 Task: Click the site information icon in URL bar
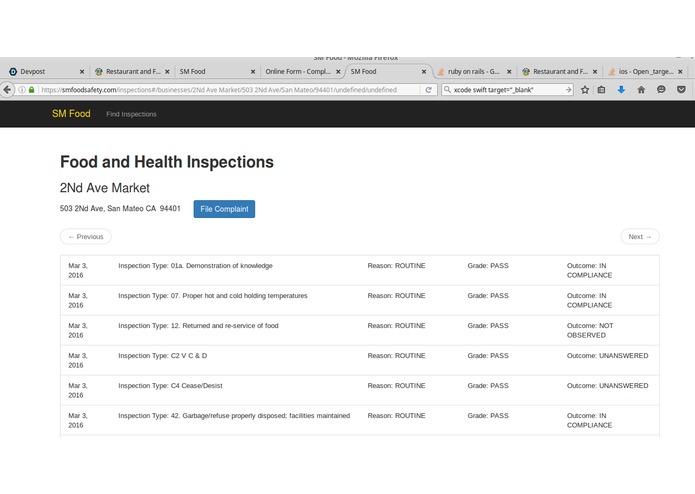[x=22, y=90]
